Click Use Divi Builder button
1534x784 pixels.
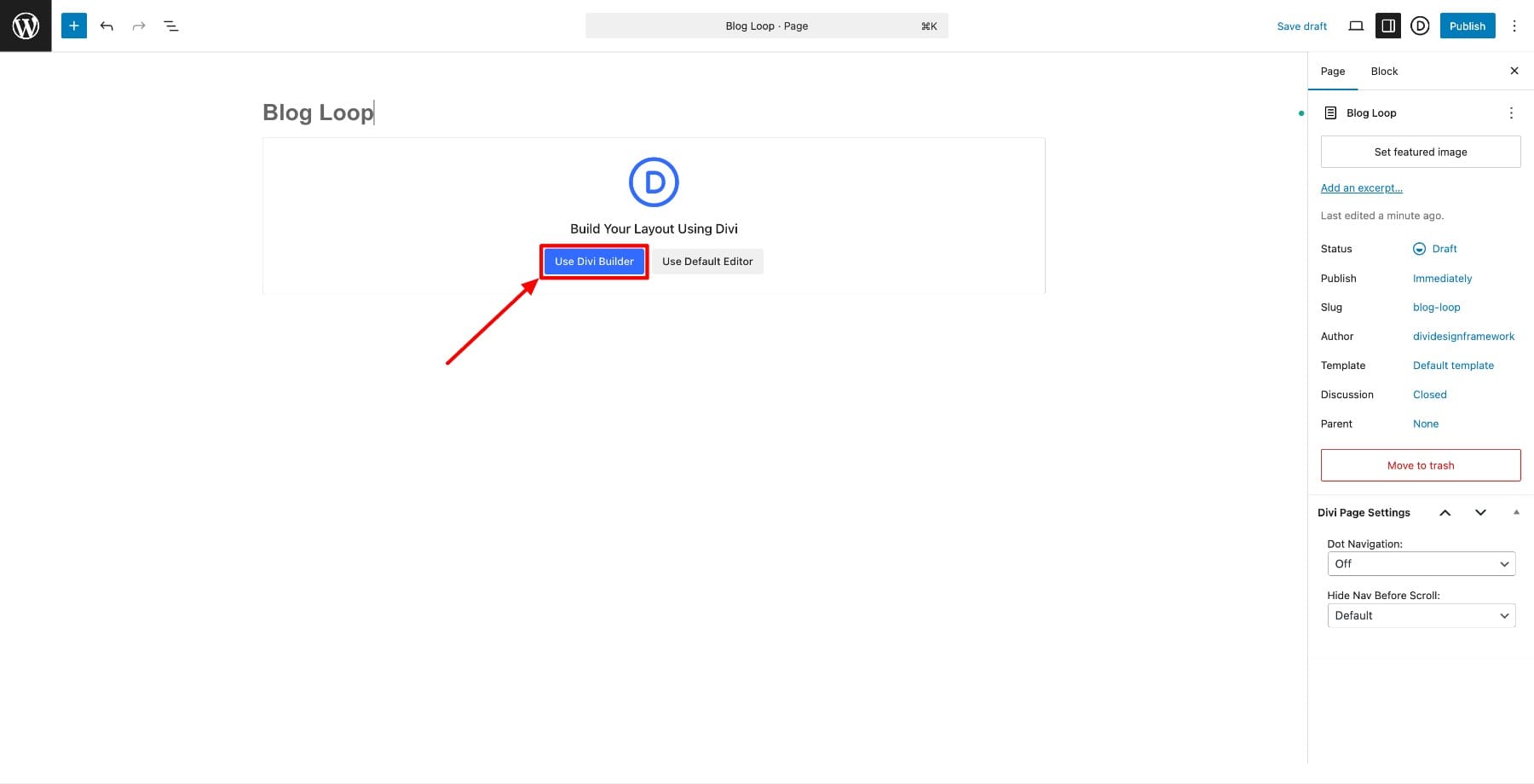(594, 262)
